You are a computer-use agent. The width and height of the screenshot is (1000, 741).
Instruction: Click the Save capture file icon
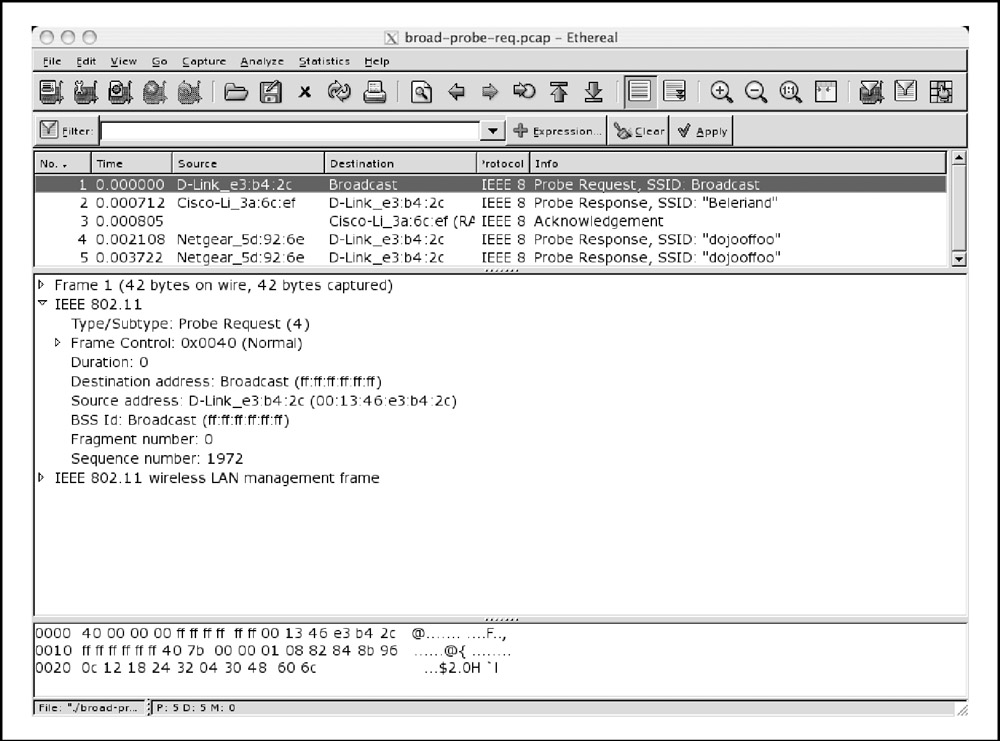270,93
